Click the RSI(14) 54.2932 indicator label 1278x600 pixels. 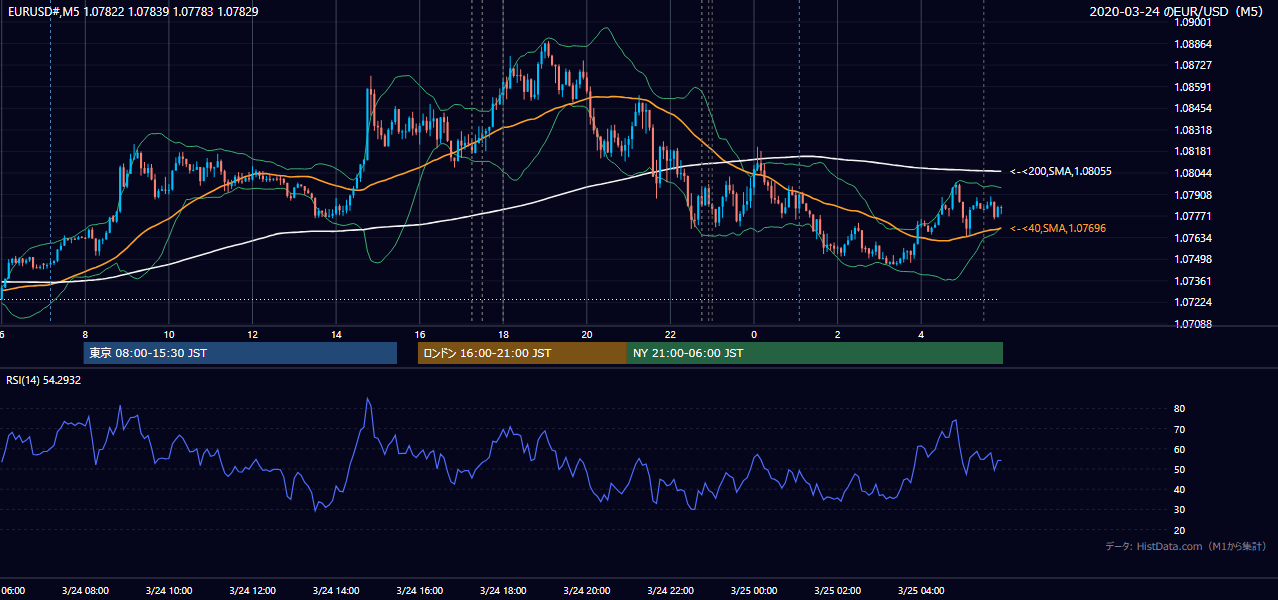44,380
